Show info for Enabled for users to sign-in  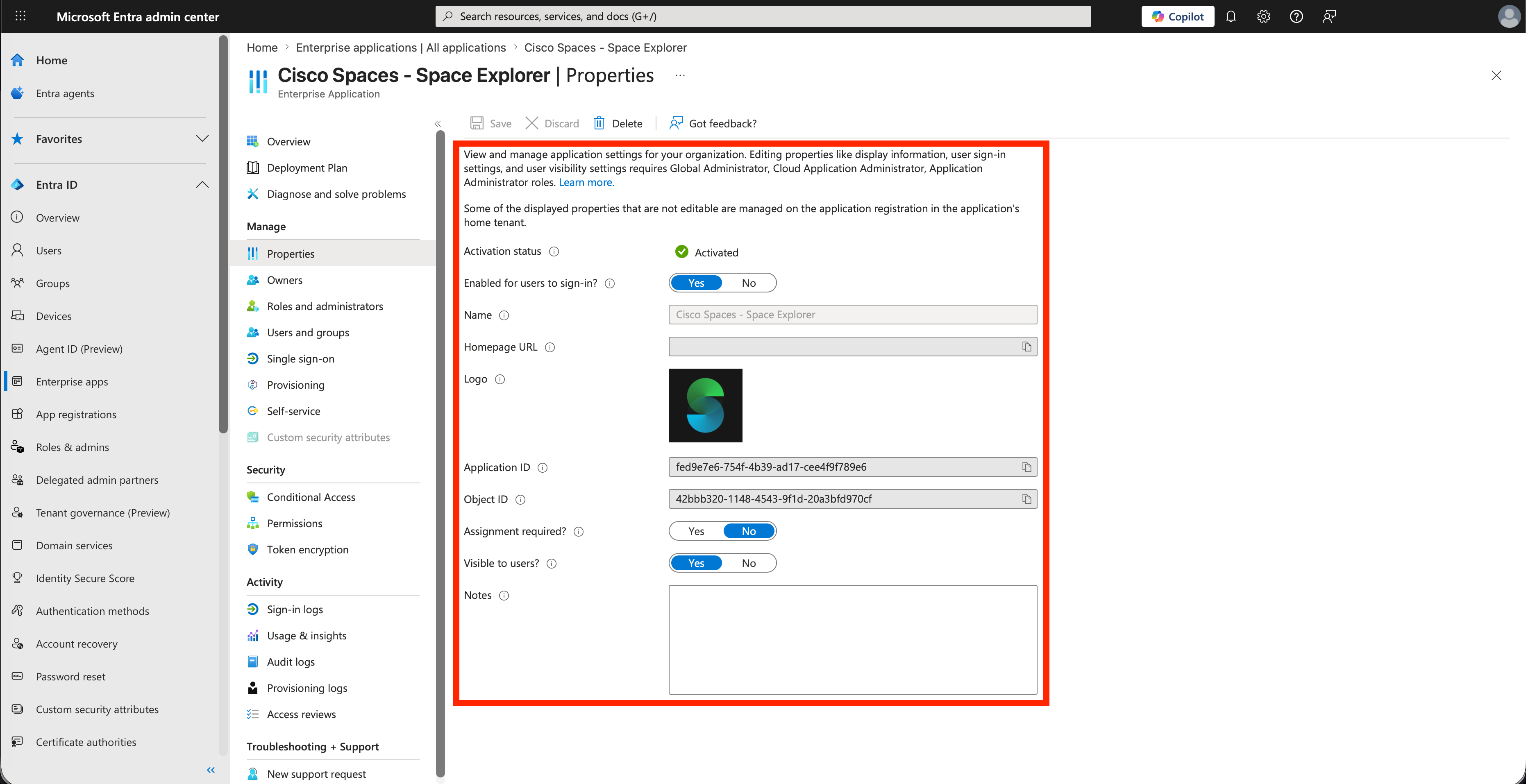click(x=610, y=283)
